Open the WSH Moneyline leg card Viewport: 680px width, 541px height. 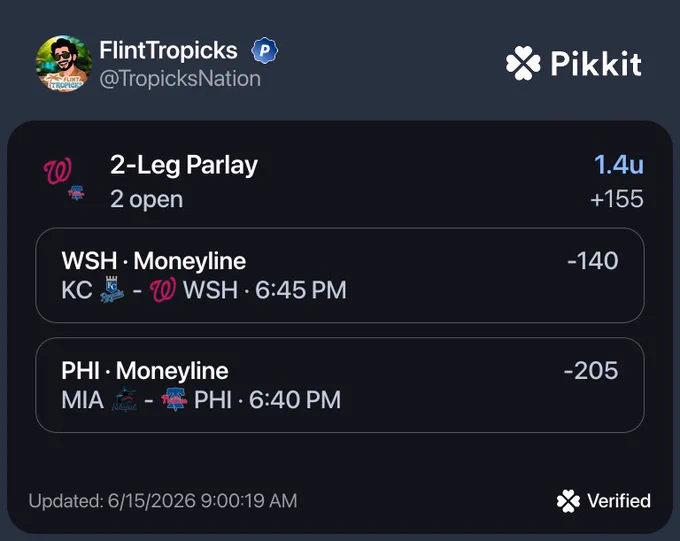click(x=340, y=275)
